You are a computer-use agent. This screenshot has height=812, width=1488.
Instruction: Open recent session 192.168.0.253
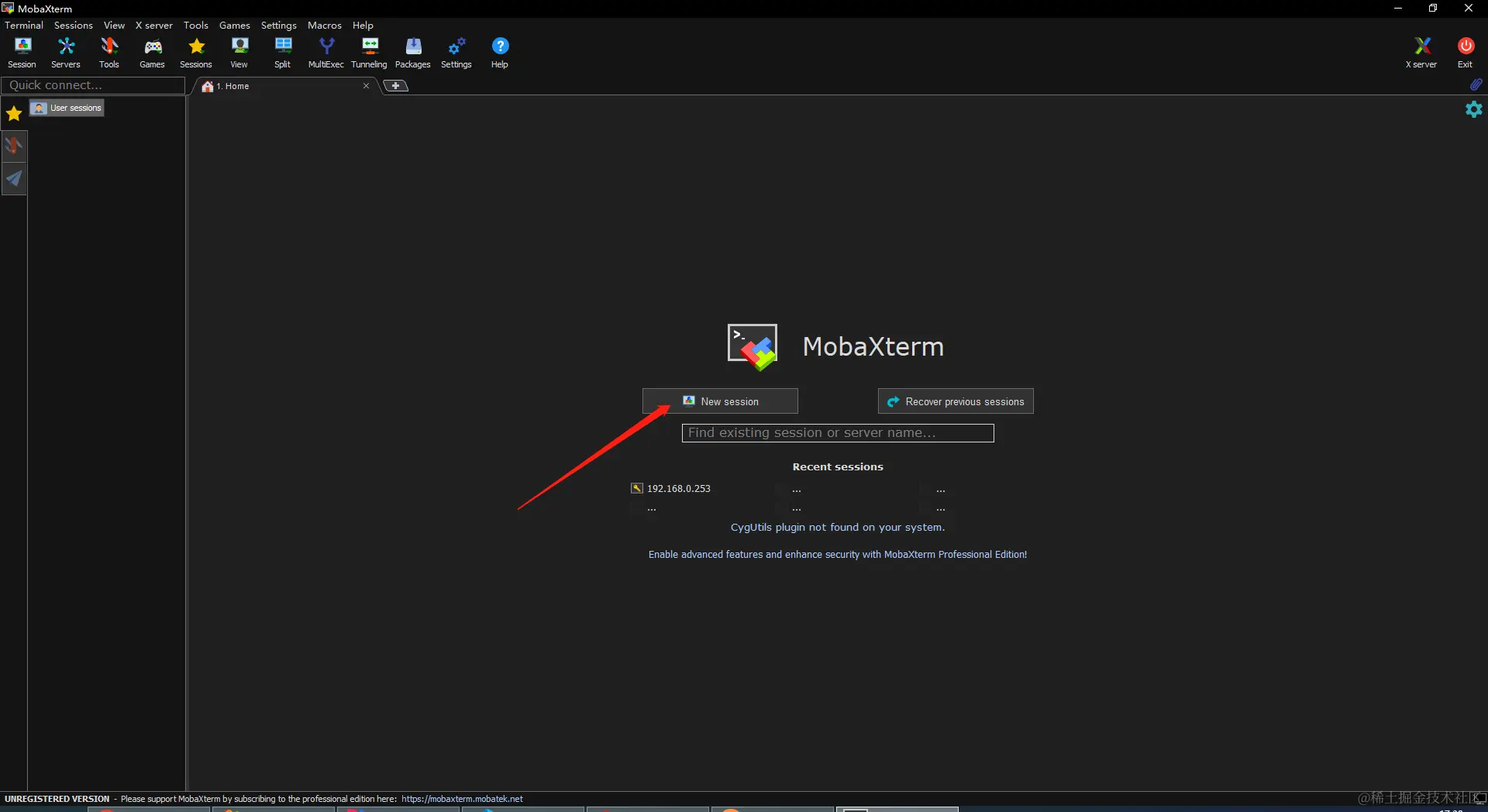[671, 489]
